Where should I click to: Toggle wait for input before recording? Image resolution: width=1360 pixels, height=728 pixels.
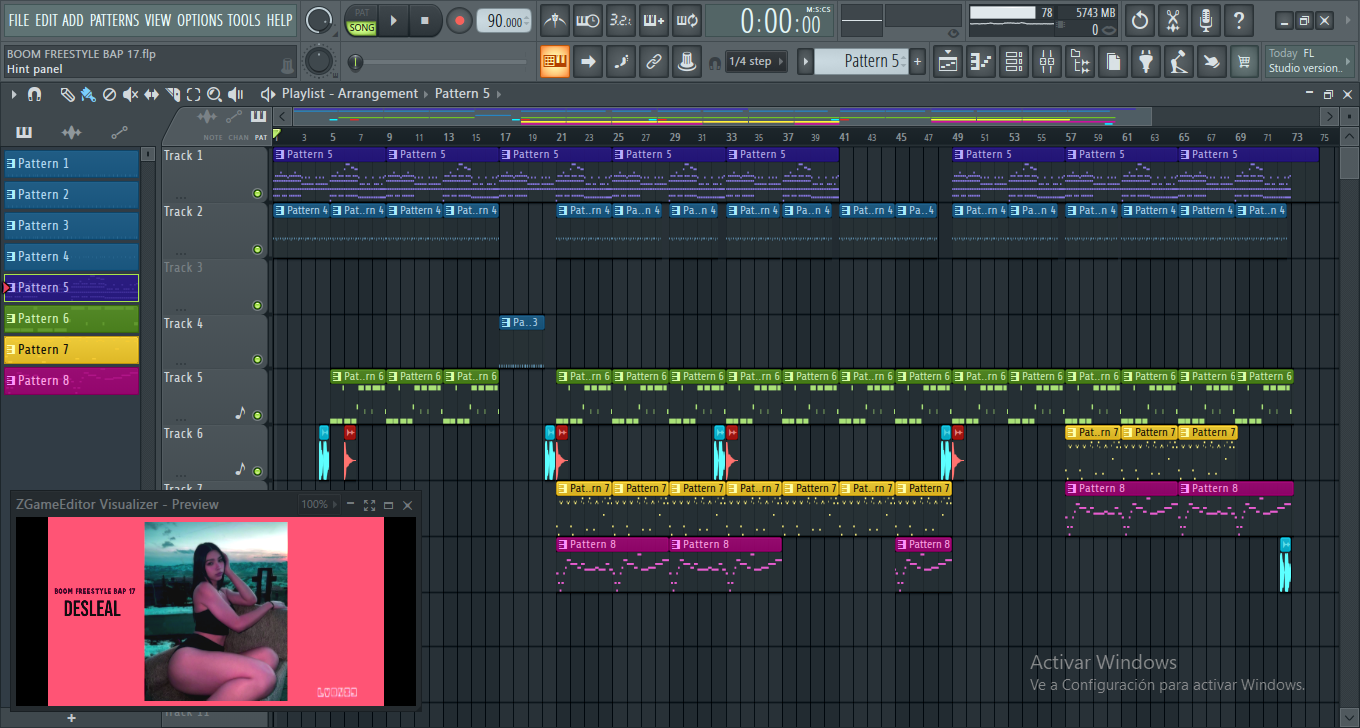click(x=588, y=20)
